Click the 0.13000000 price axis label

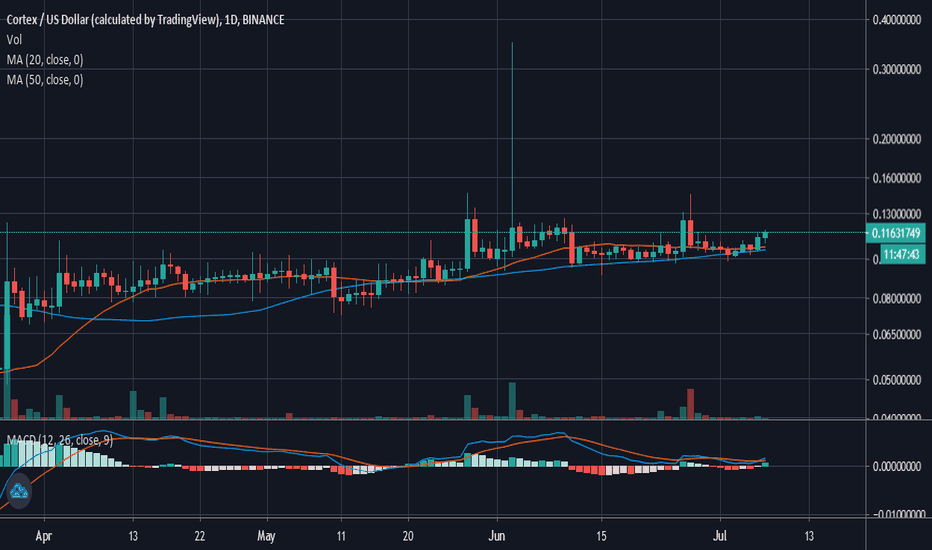coord(896,214)
